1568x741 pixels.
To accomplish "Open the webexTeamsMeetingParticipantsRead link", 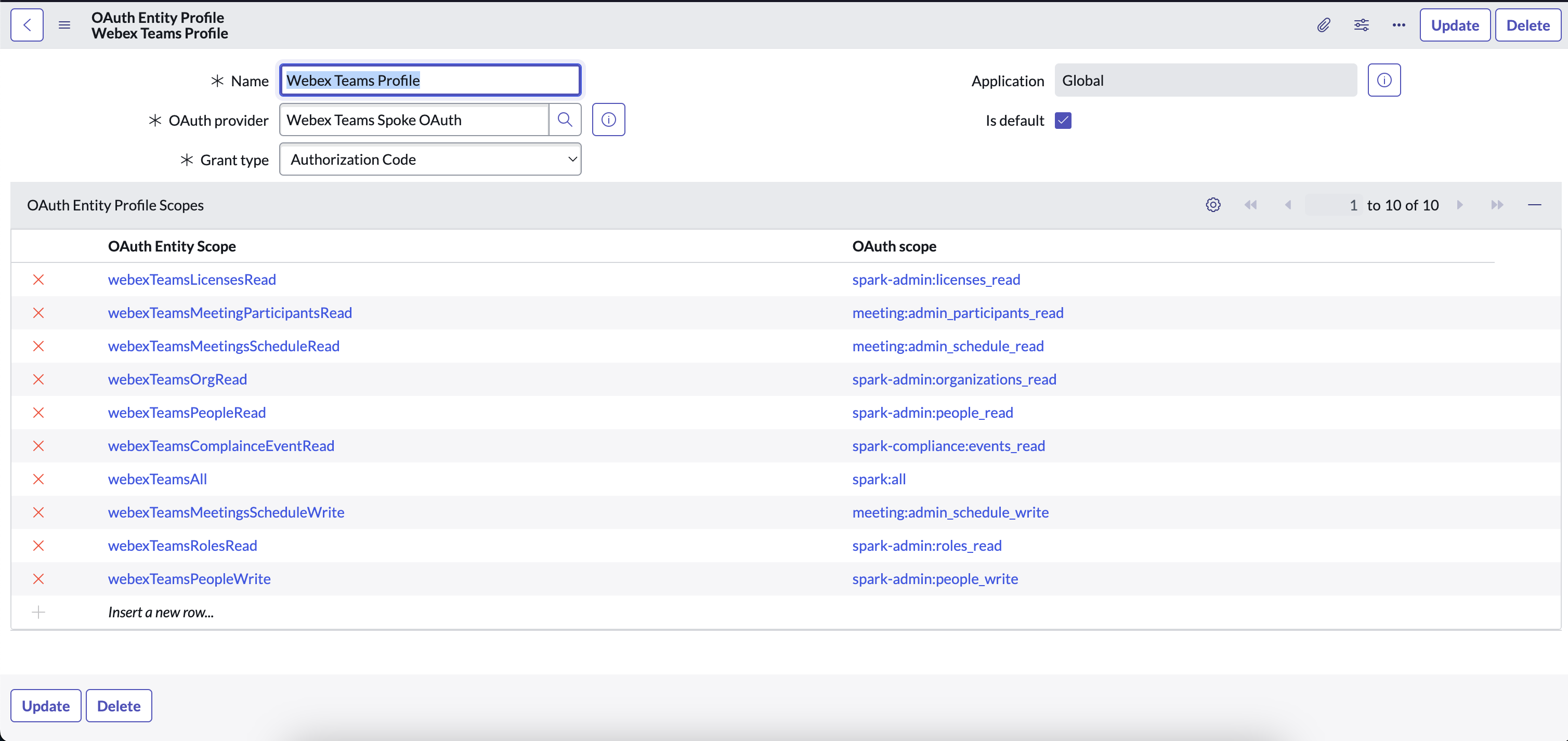I will pos(230,313).
